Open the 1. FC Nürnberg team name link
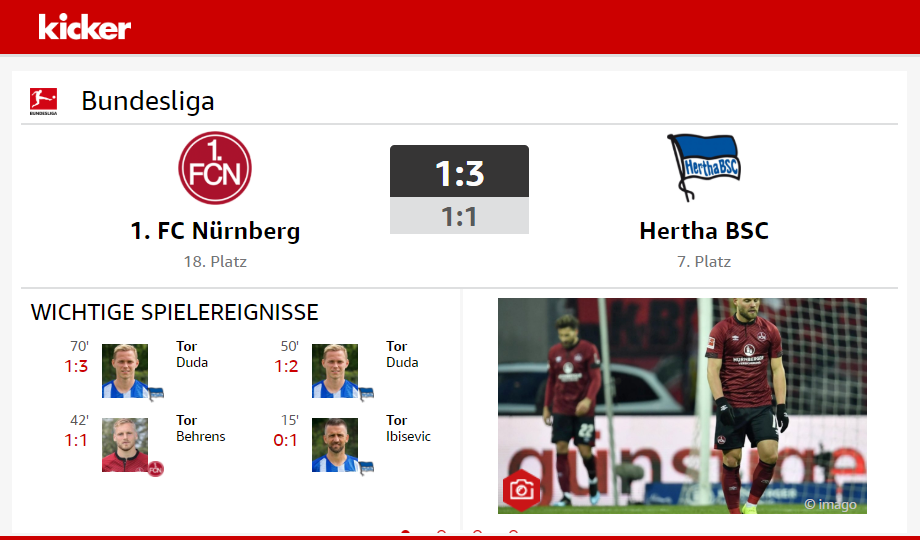This screenshot has width=921, height=541. 215,231
